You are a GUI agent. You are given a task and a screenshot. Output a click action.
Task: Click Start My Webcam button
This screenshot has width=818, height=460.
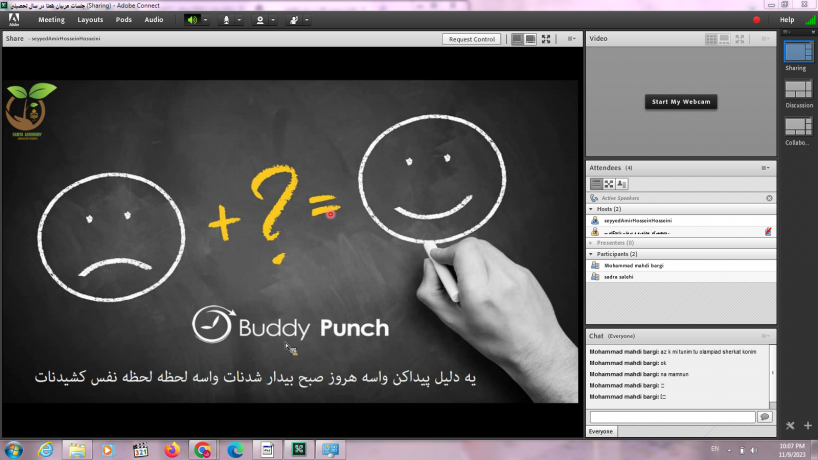click(x=681, y=102)
